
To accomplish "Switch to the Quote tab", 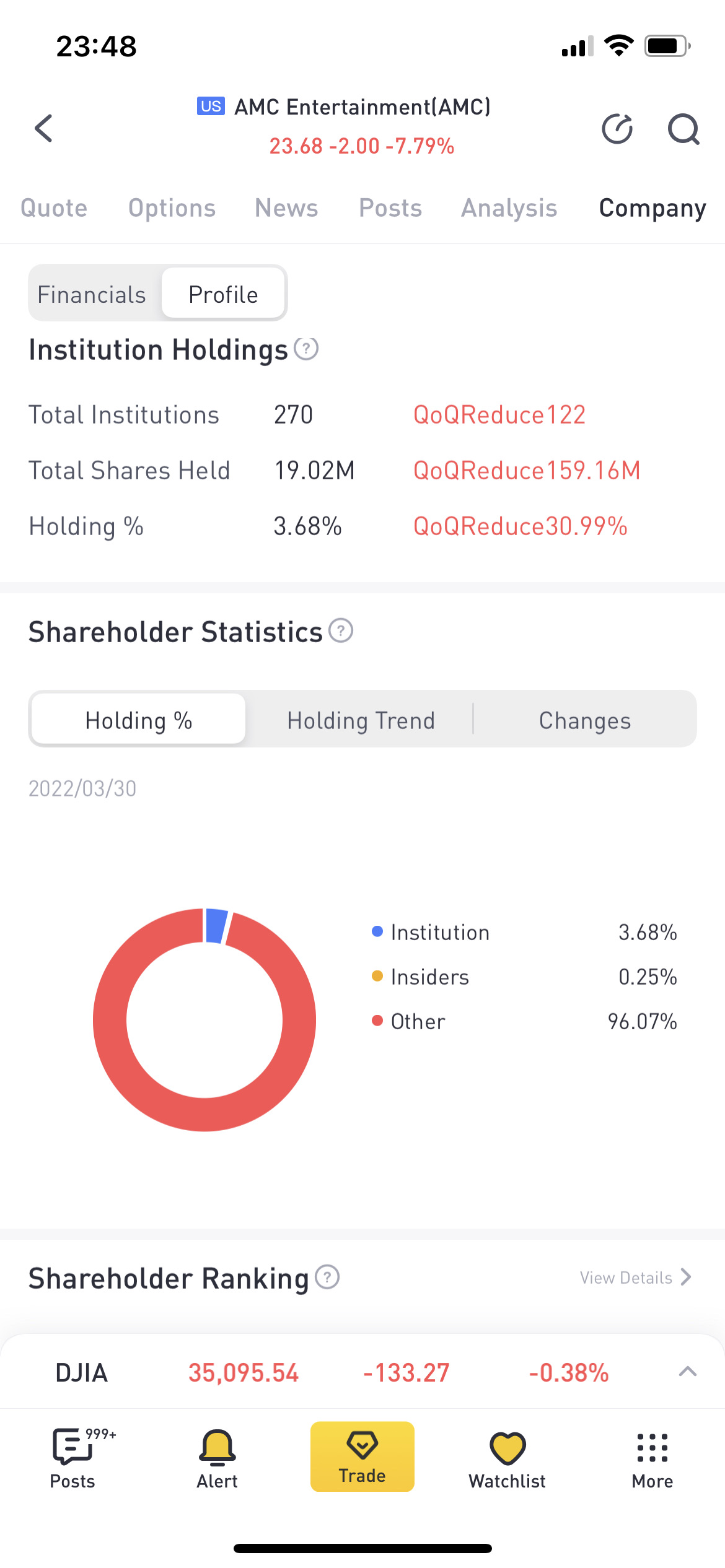I will pyautogui.click(x=54, y=208).
